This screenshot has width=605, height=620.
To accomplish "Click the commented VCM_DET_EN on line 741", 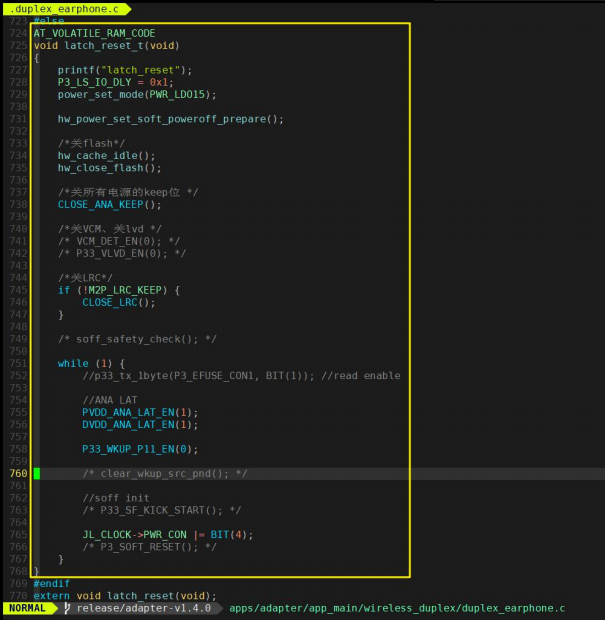I will [119, 241].
